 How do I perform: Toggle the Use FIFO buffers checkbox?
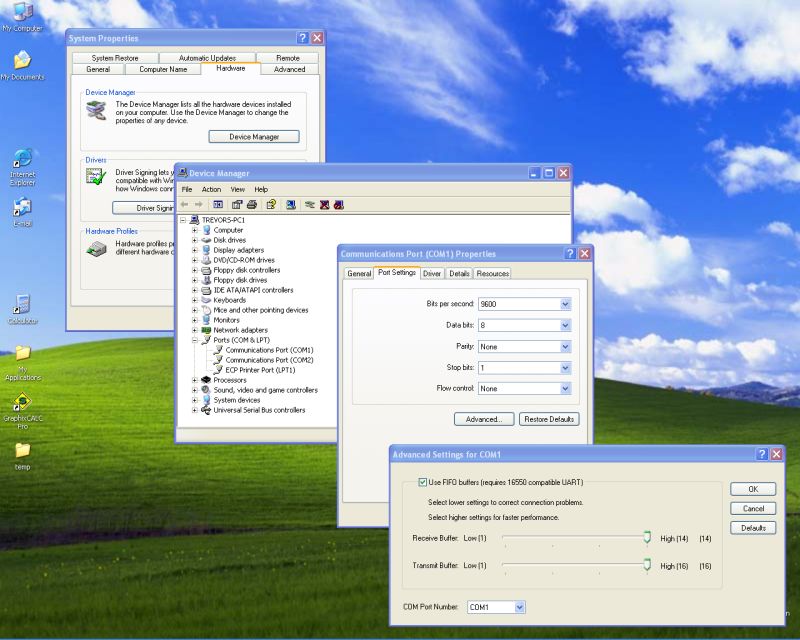[422, 482]
